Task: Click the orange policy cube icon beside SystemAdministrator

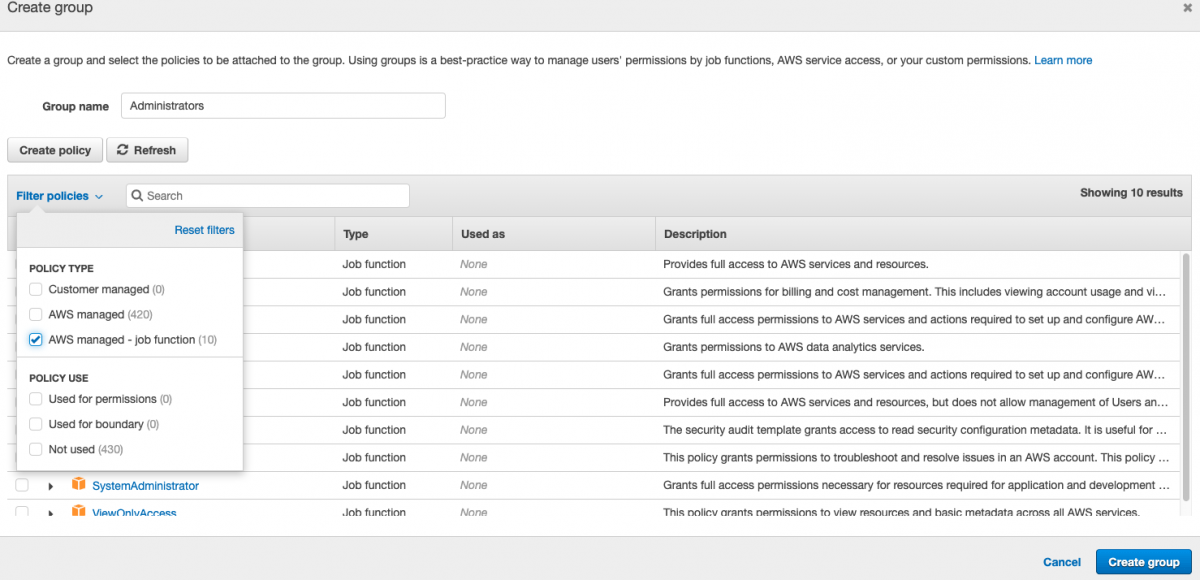Action: [x=79, y=485]
